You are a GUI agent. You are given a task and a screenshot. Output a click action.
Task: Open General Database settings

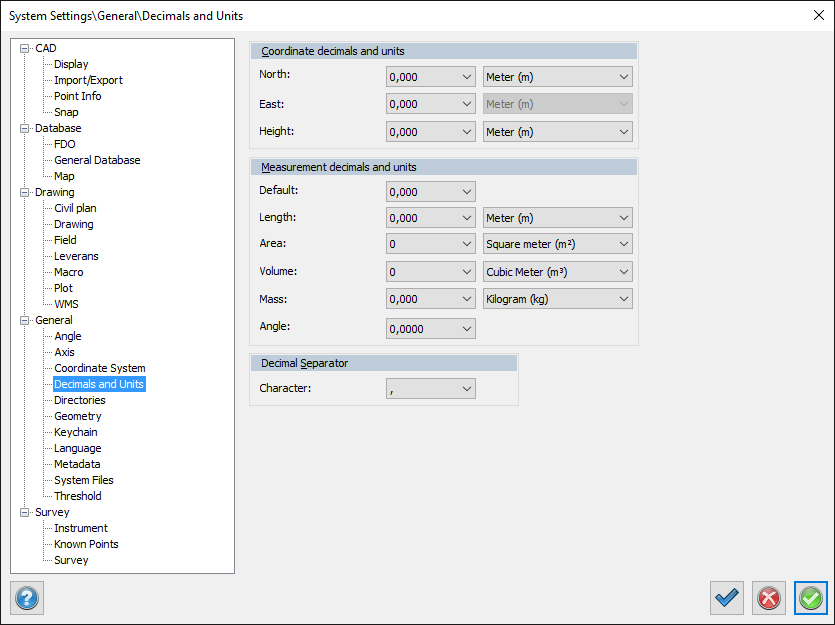(x=97, y=160)
